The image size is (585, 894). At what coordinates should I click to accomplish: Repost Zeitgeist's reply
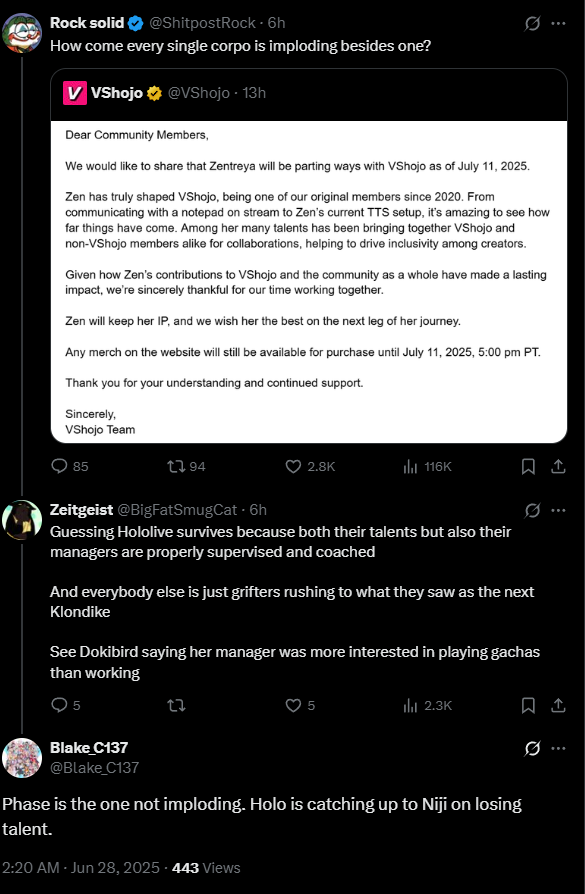(x=176, y=705)
